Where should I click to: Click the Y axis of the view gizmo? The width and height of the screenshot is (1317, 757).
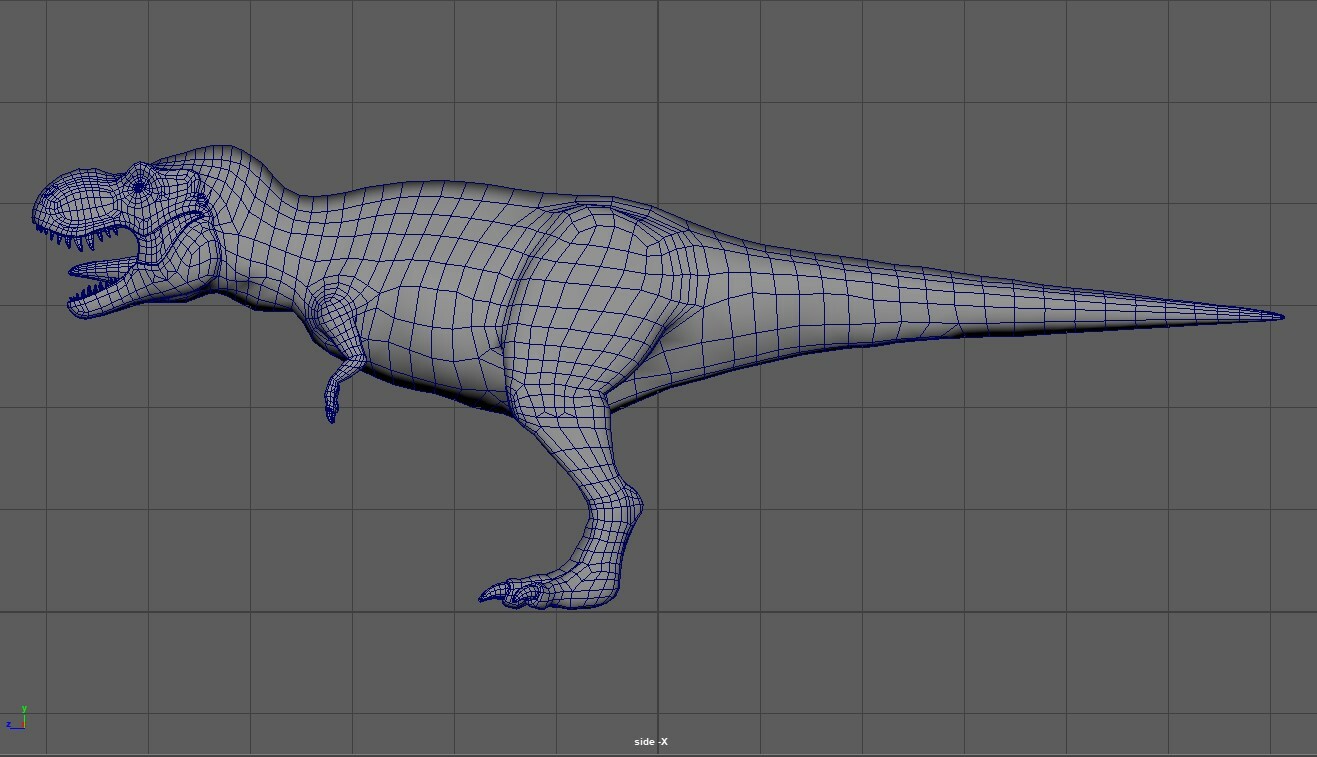(x=24, y=719)
